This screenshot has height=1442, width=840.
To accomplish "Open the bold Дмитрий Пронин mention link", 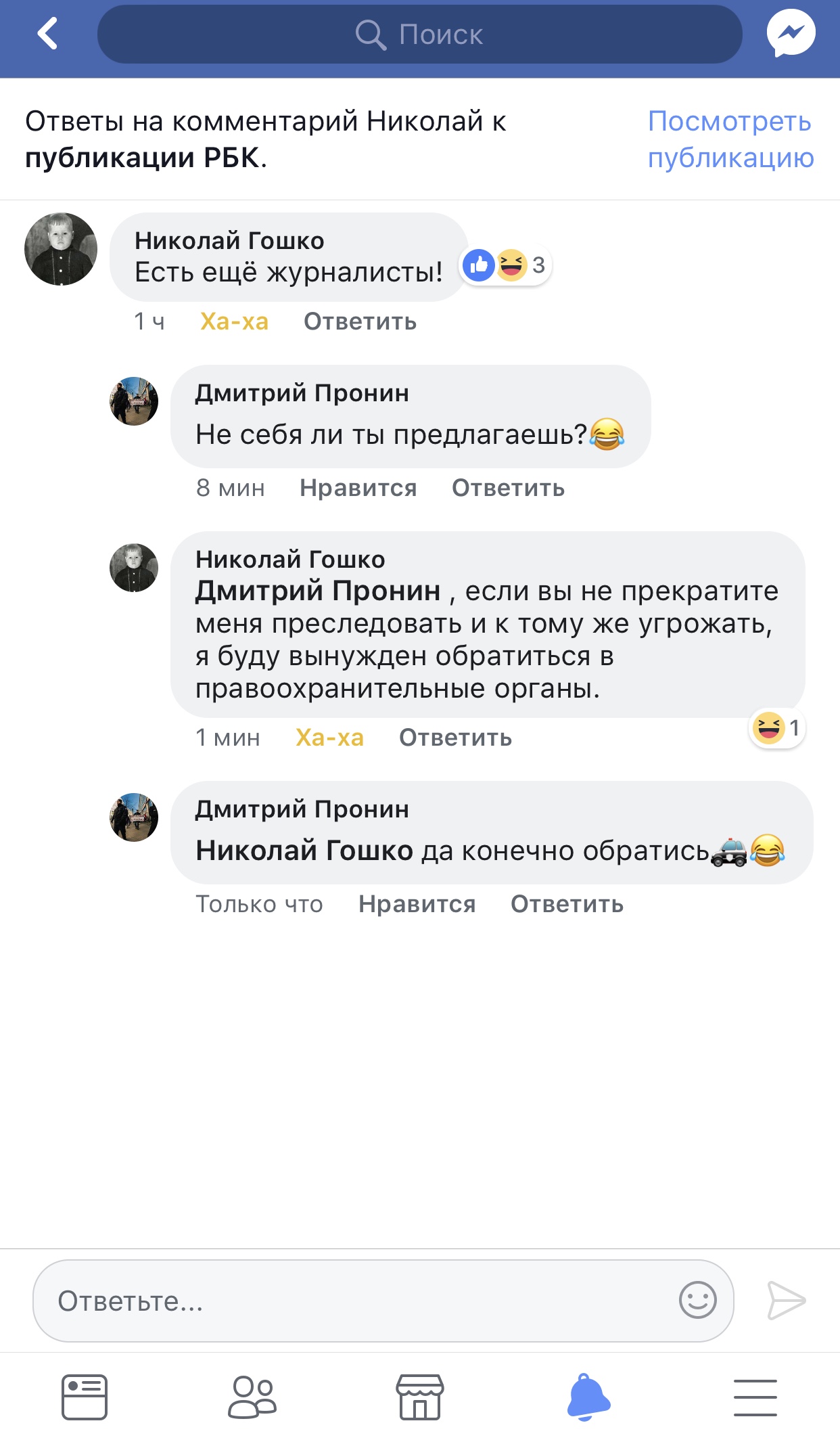I will coord(318,591).
